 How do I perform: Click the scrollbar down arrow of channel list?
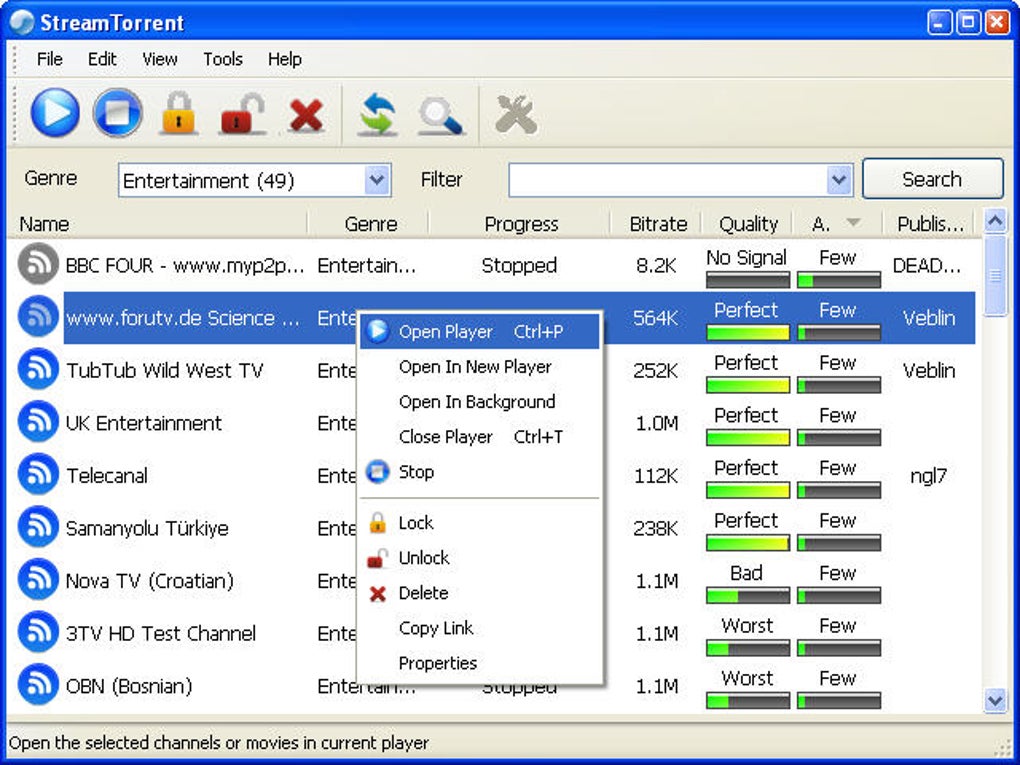[x=995, y=700]
